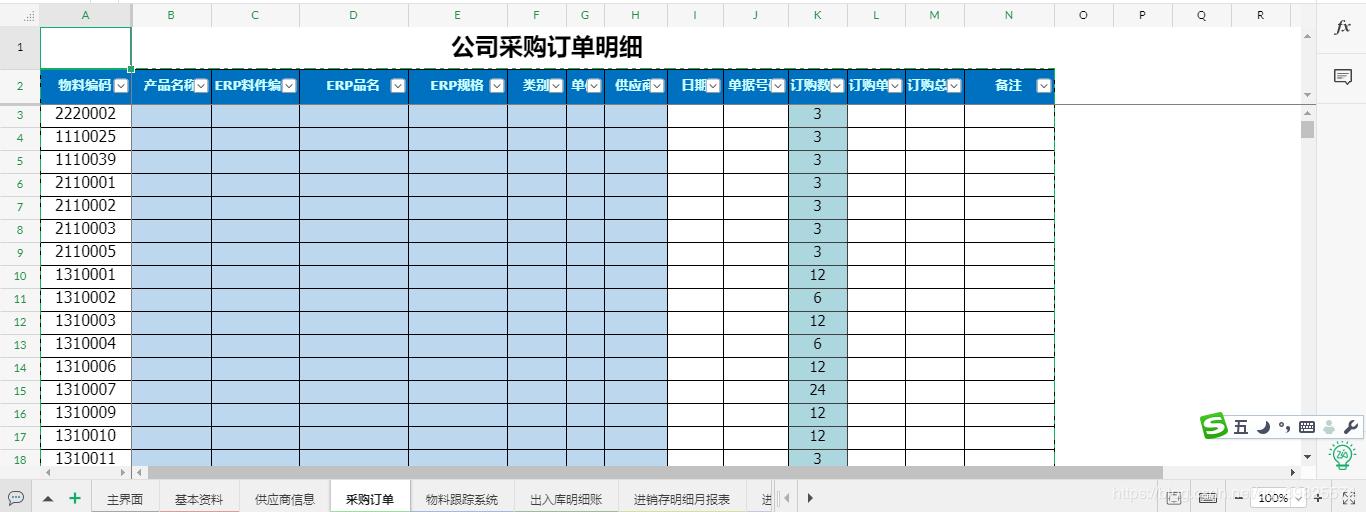Toggle the moon half-width icon on the IME bar
The height and width of the screenshot is (512, 1366).
coord(1263,427)
